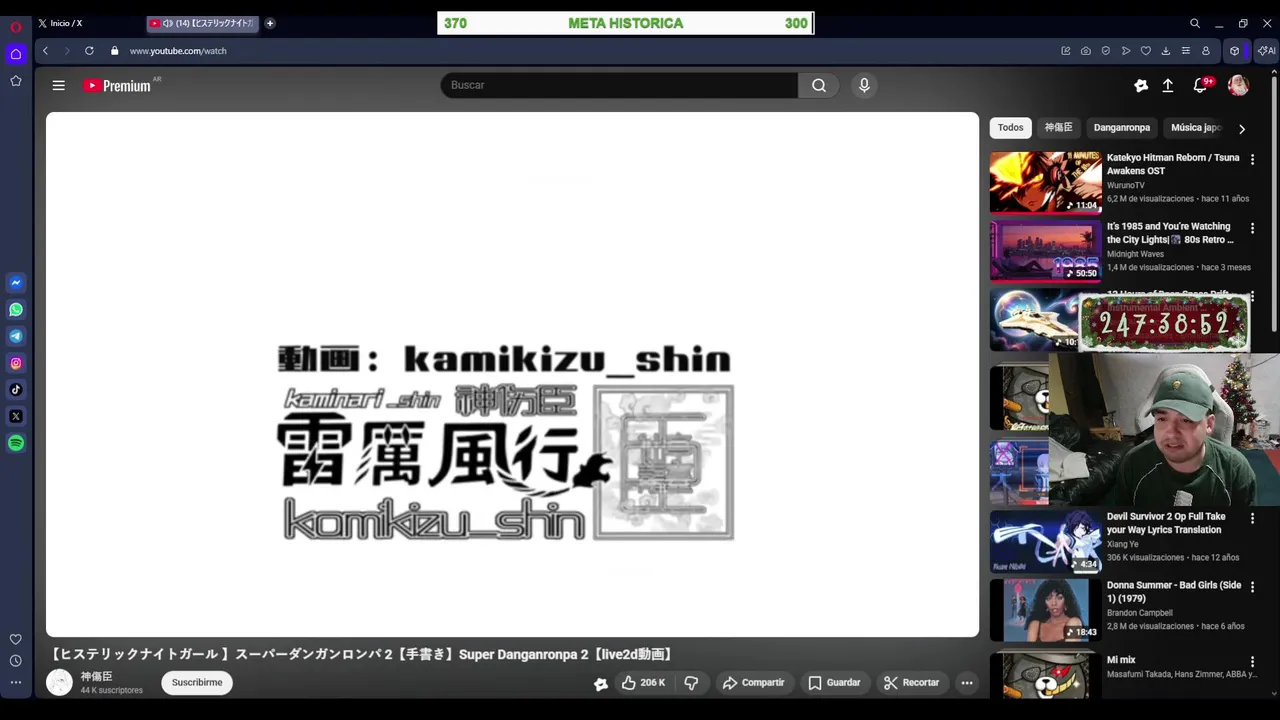Click YouTube search magnifier button
Screen dimensions: 1280x720
tap(819, 85)
